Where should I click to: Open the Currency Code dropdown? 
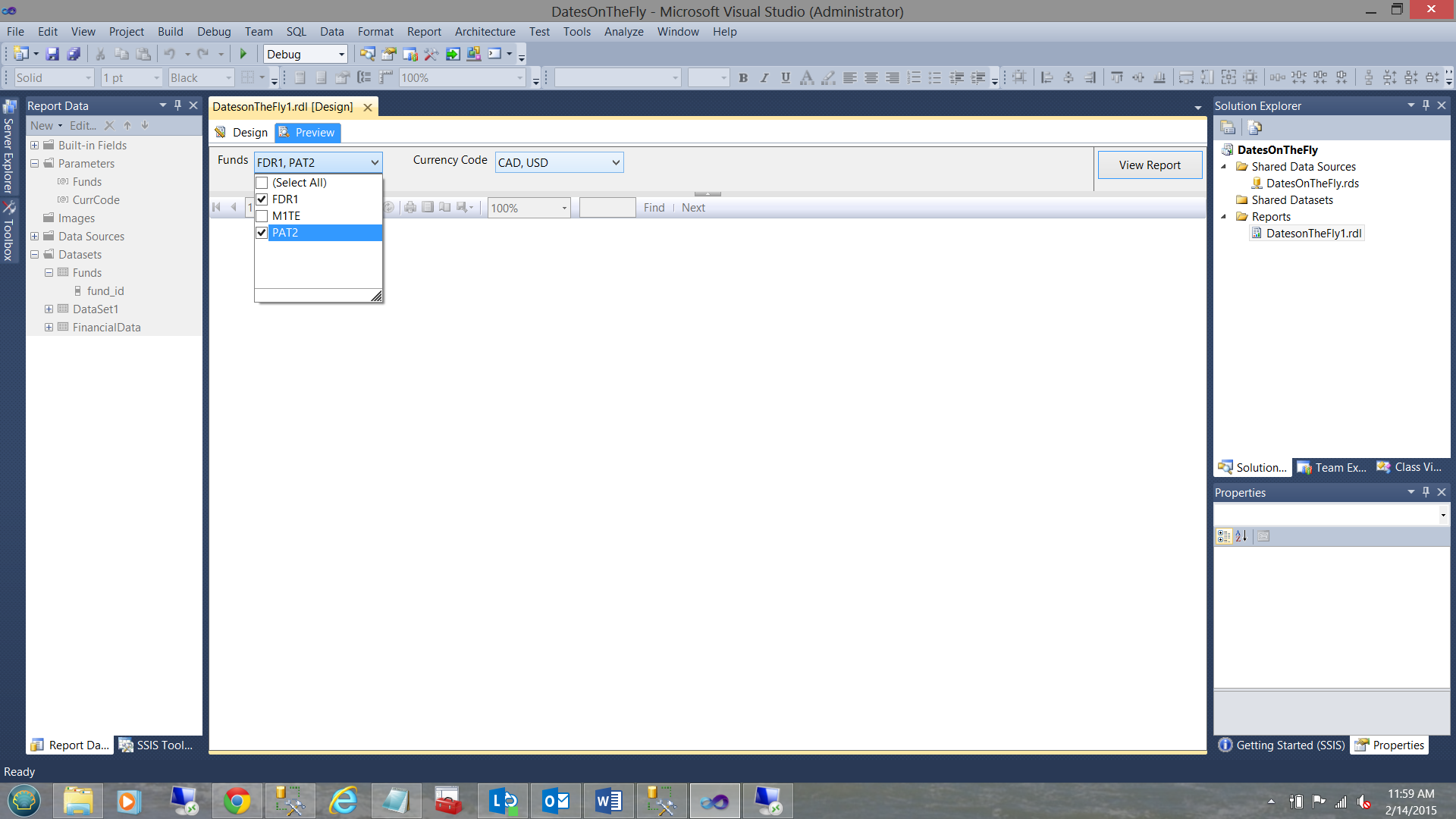point(616,162)
